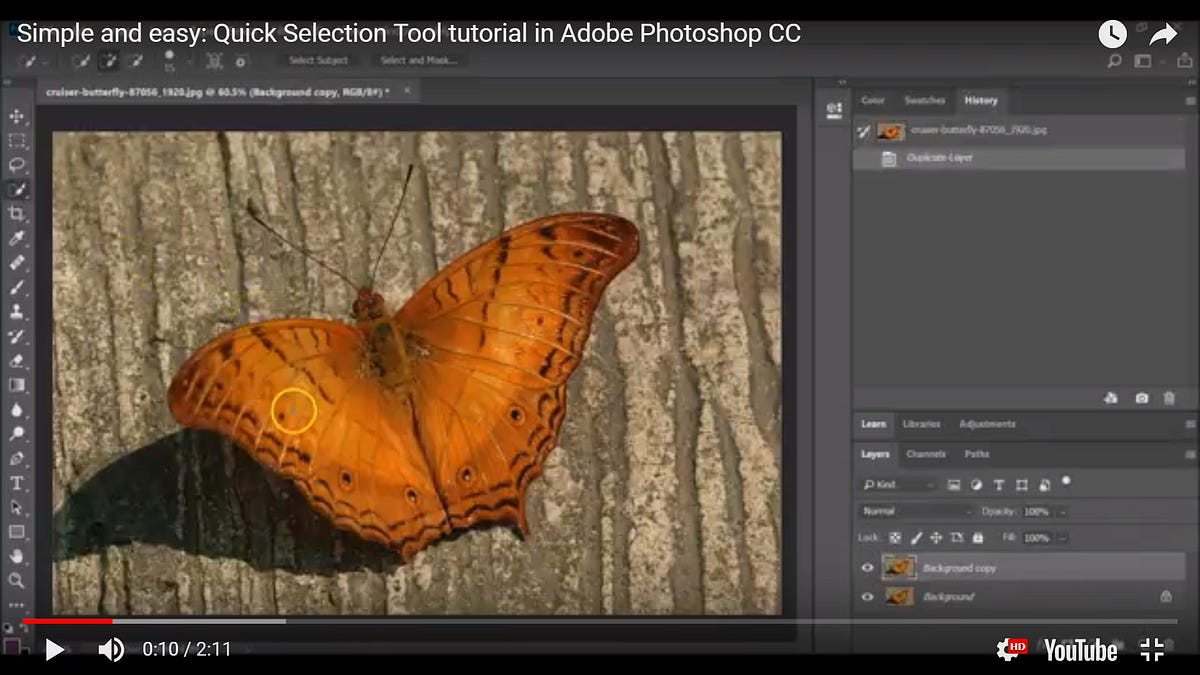Open the Normal blend mode dropdown
1200x675 pixels.
pyautogui.click(x=915, y=511)
